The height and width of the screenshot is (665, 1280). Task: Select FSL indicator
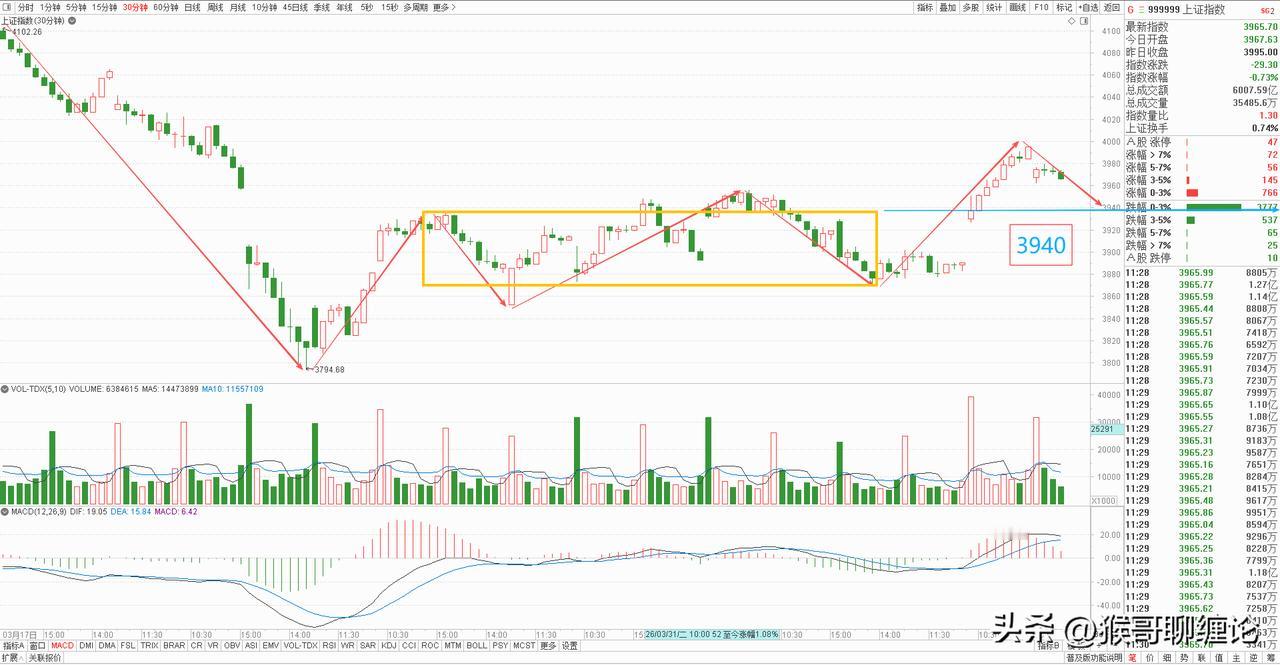coord(128,645)
